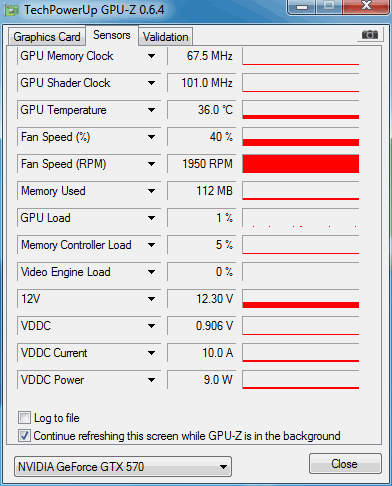Switch to the Graphics Card tab
The image size is (392, 486).
coord(47,37)
